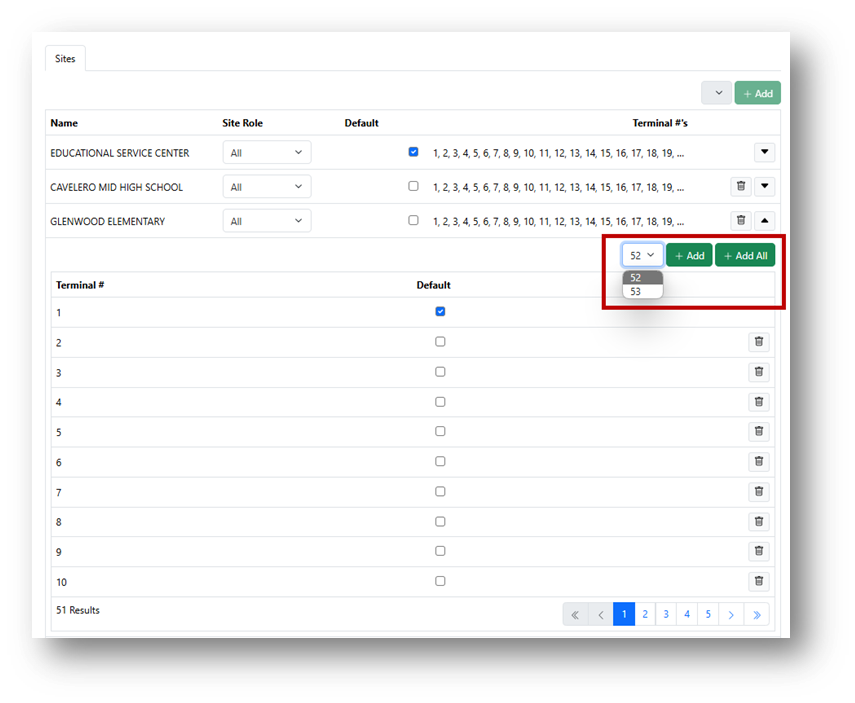Click the Terminal # column header

pos(80,285)
